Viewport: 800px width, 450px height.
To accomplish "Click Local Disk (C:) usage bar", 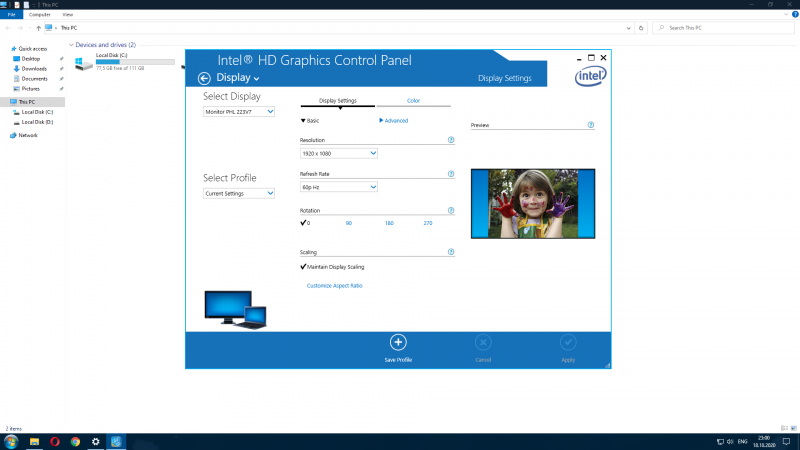I will (x=135, y=62).
